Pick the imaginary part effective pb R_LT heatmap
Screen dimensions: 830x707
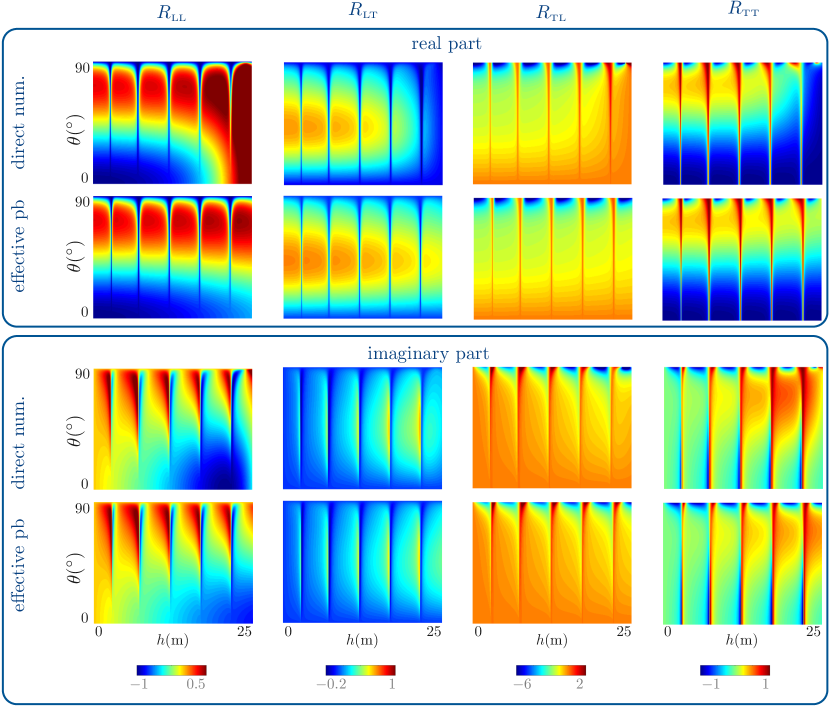[x=363, y=562]
